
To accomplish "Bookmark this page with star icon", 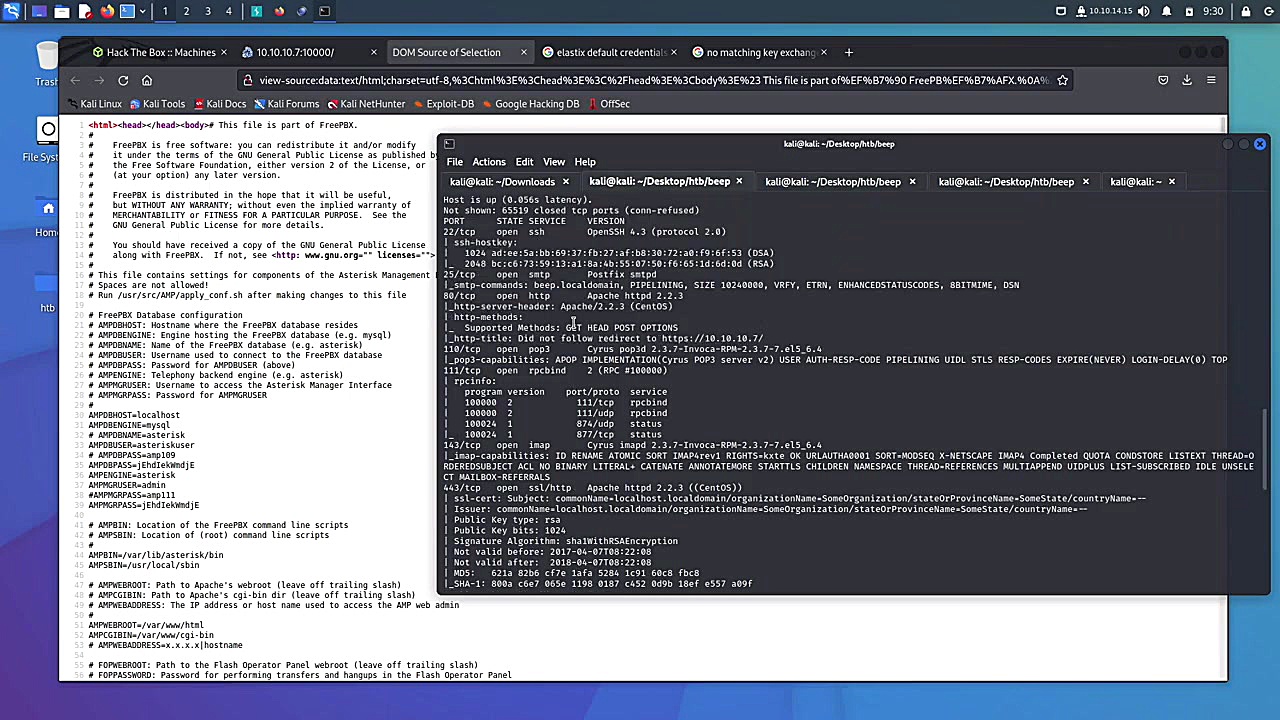I will point(1062,80).
